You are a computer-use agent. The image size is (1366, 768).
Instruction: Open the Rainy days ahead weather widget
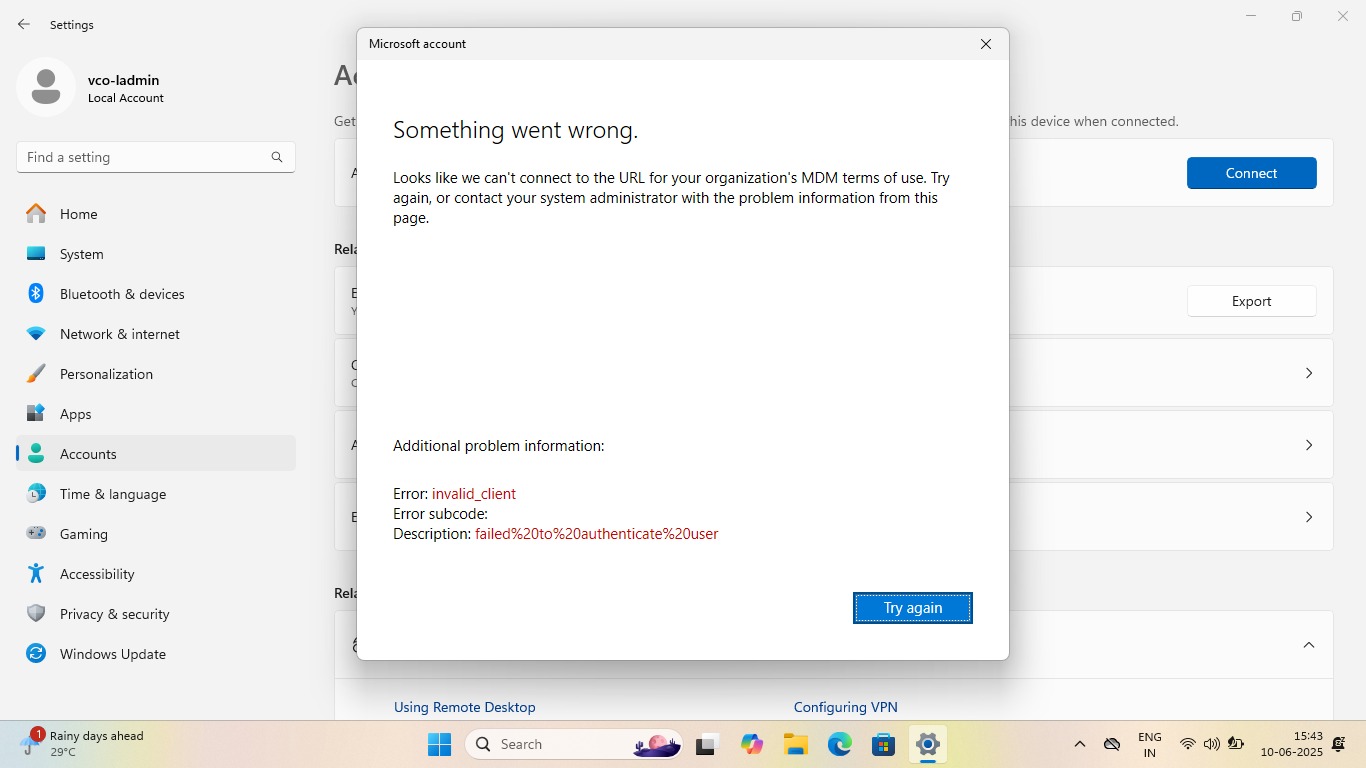pyautogui.click(x=84, y=744)
